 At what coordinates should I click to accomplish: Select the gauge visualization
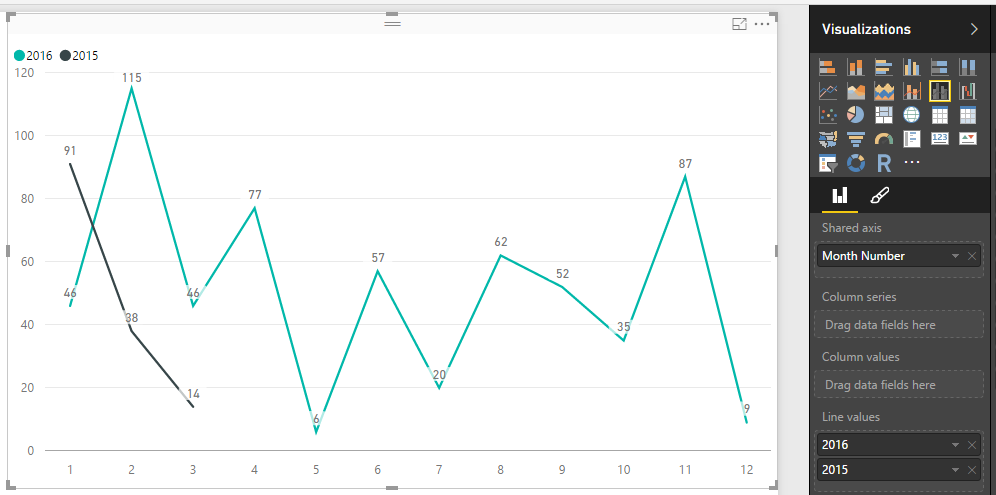pyautogui.click(x=884, y=139)
